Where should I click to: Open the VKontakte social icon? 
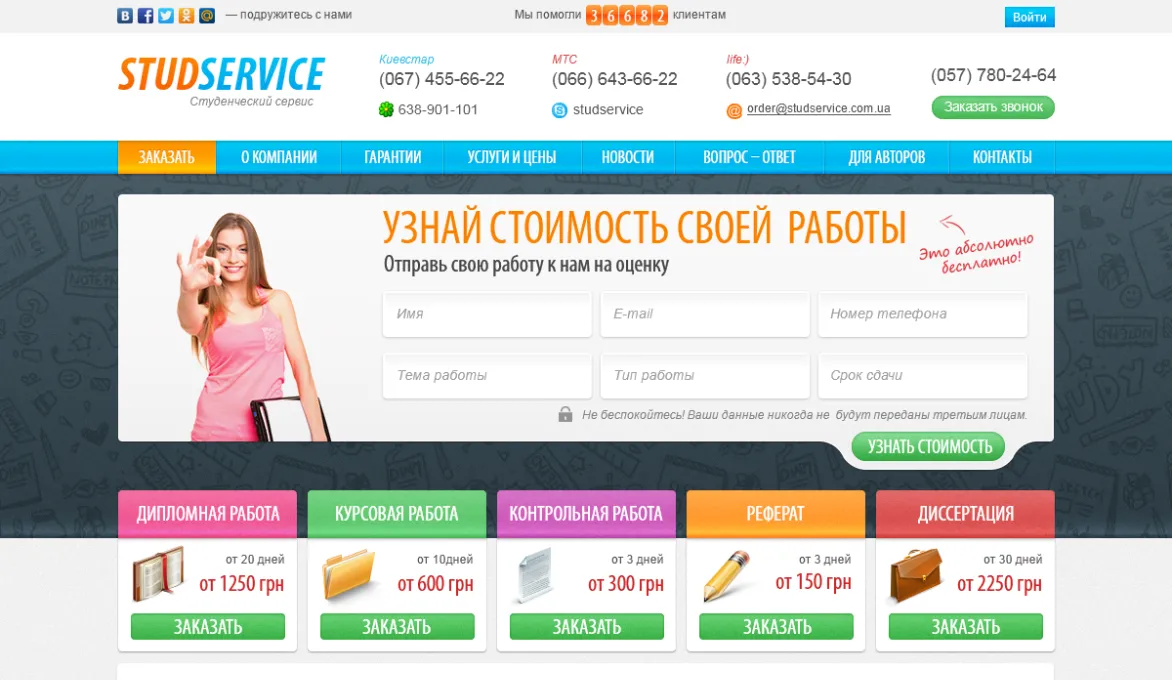pyautogui.click(x=125, y=15)
